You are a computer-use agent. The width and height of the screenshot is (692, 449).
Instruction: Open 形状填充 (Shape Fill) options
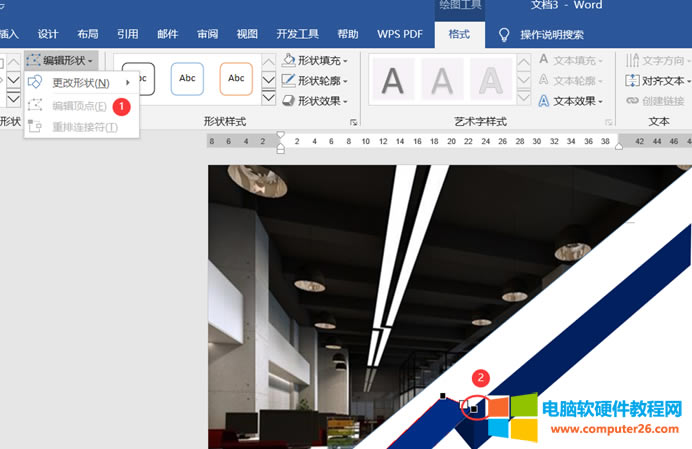tap(315, 61)
